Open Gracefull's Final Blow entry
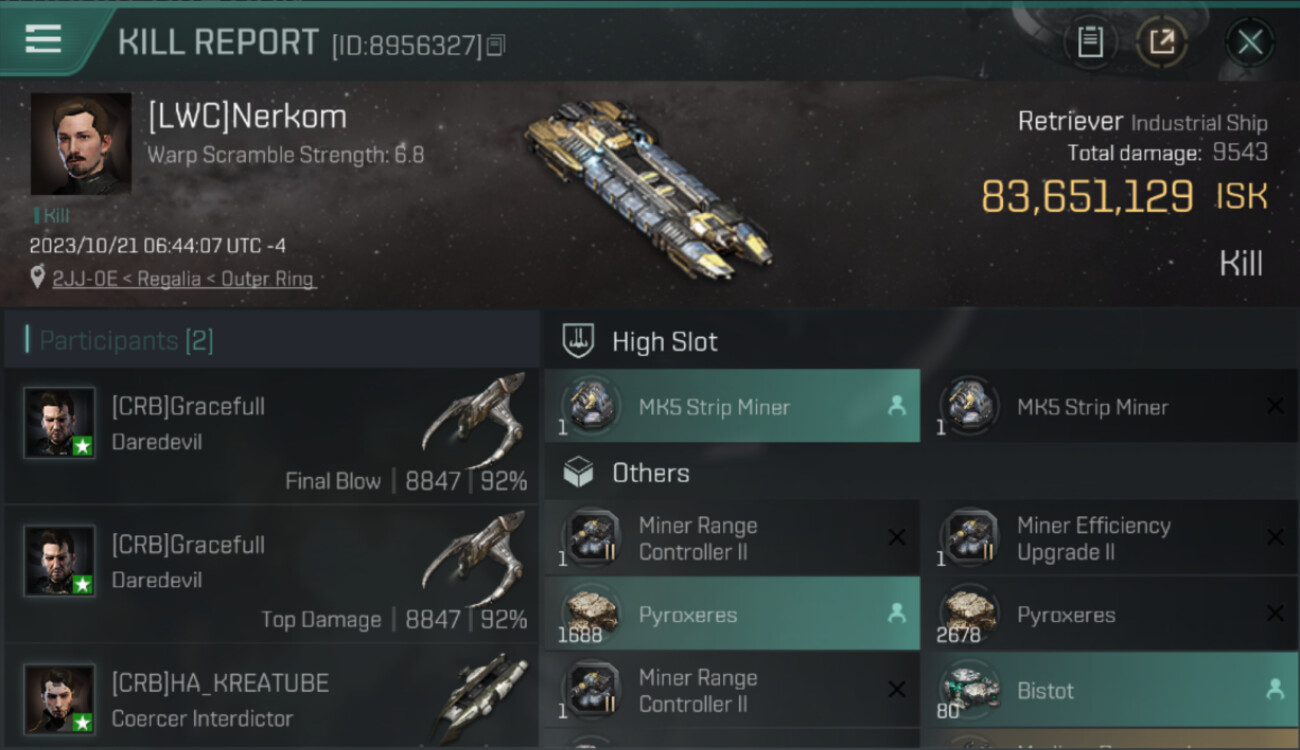Image resolution: width=1300 pixels, height=750 pixels. pos(271,435)
